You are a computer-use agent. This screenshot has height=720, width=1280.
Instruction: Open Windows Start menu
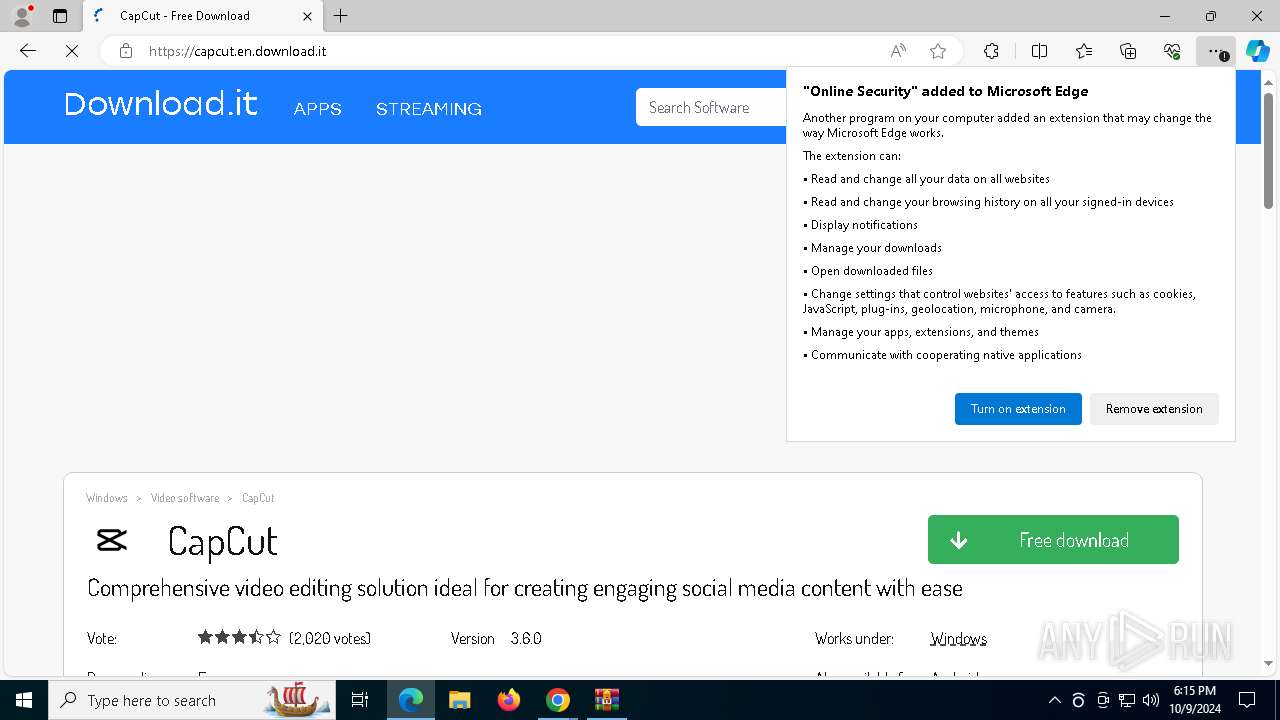(x=24, y=700)
